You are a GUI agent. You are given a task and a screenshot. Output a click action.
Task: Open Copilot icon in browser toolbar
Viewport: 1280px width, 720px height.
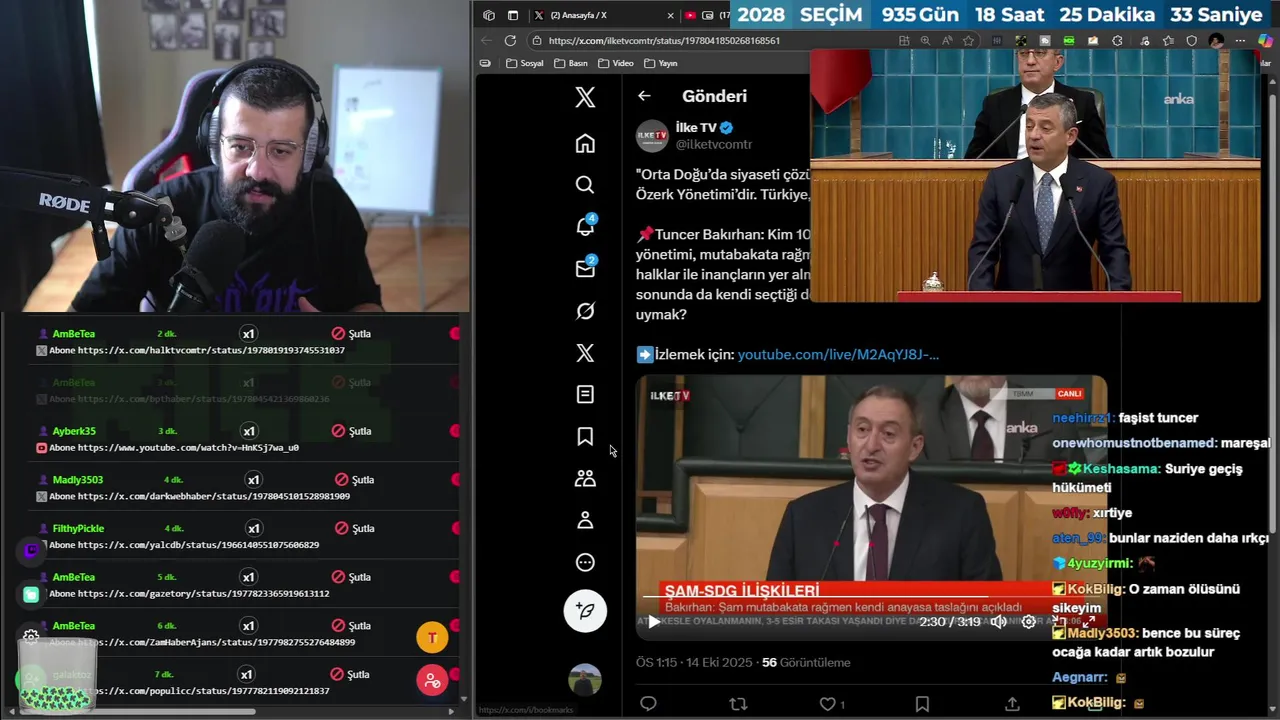tap(1266, 41)
